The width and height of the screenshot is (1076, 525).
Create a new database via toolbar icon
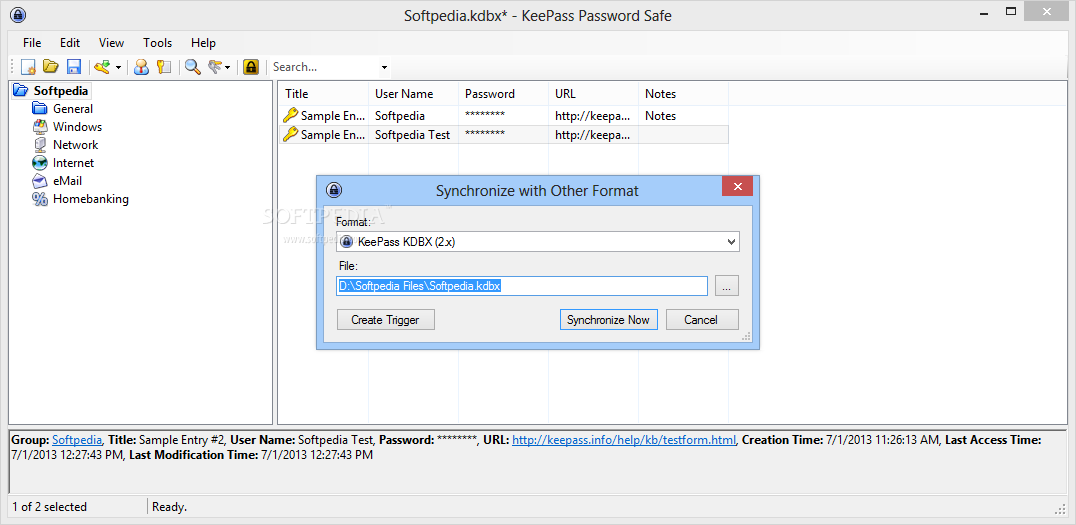coord(28,67)
